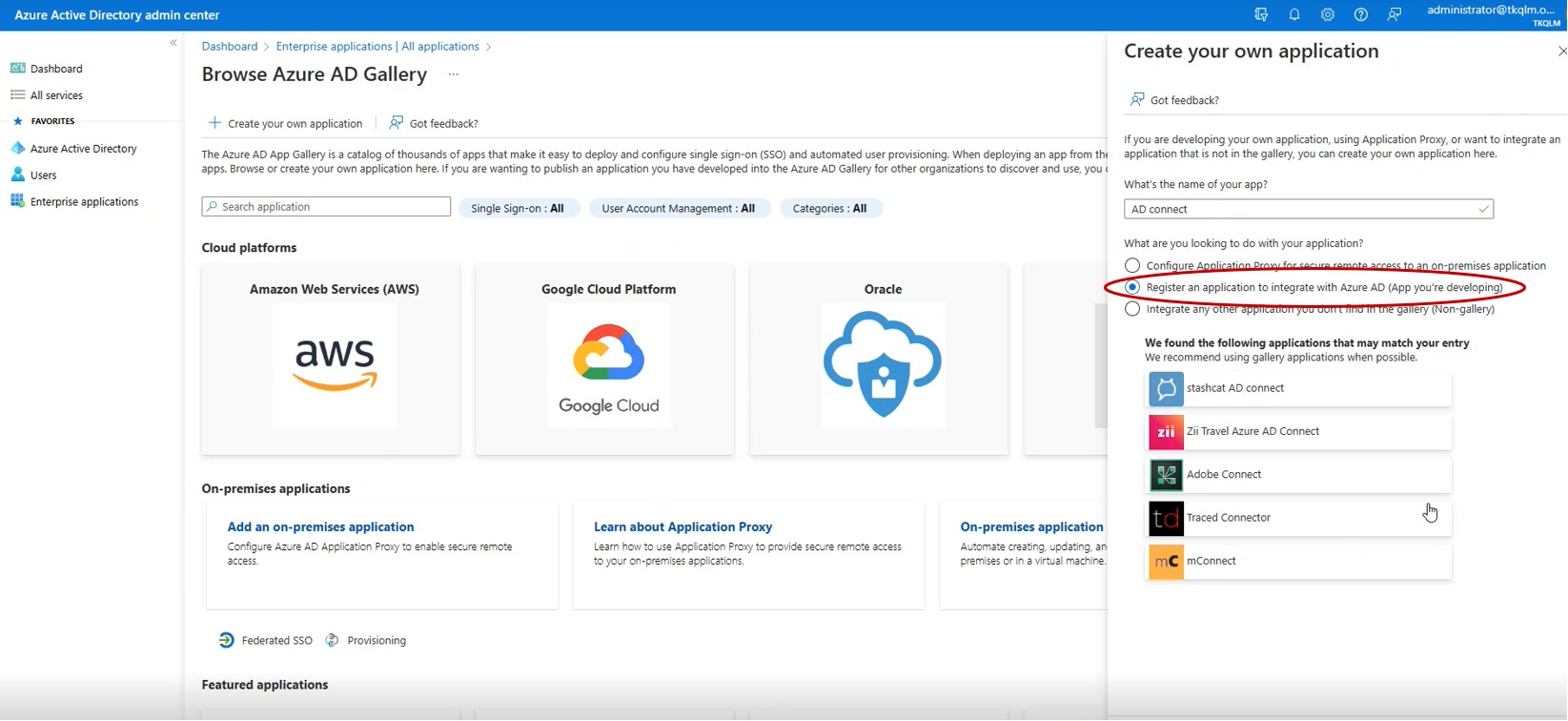Open All services in the left menu
This screenshot has width=1568, height=721.
[x=56, y=95]
